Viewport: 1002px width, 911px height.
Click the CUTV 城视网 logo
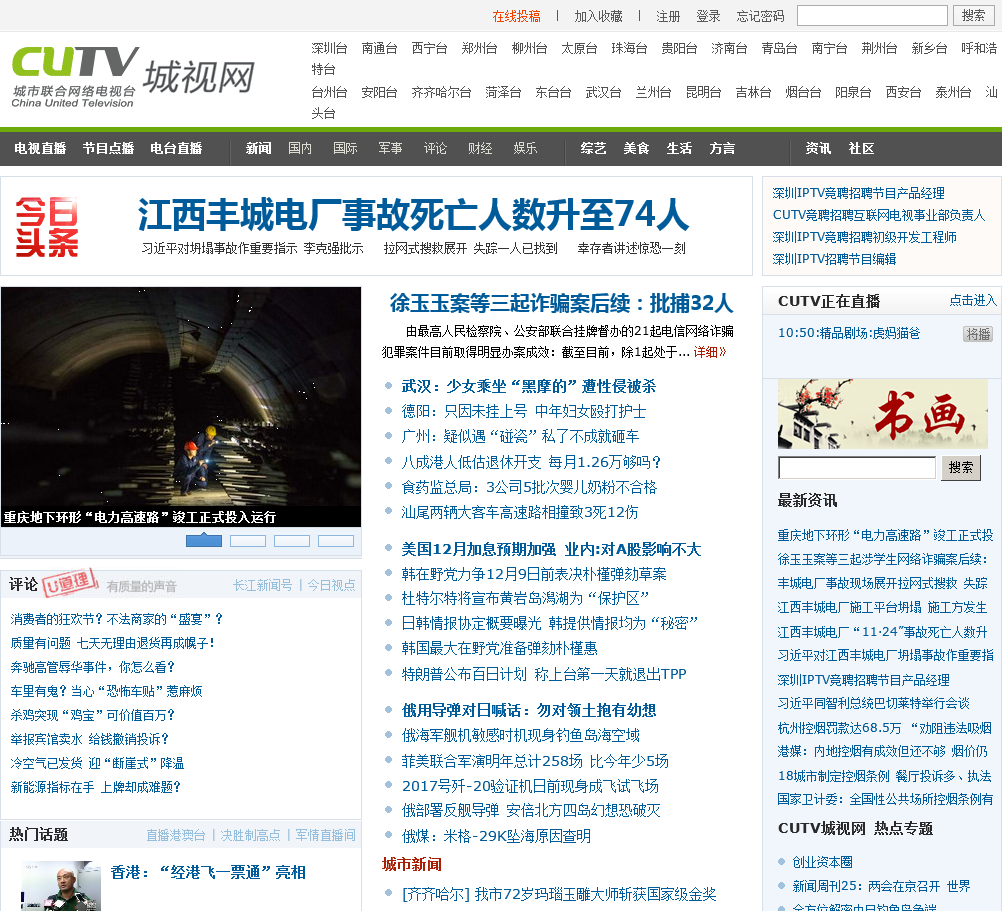tap(133, 77)
